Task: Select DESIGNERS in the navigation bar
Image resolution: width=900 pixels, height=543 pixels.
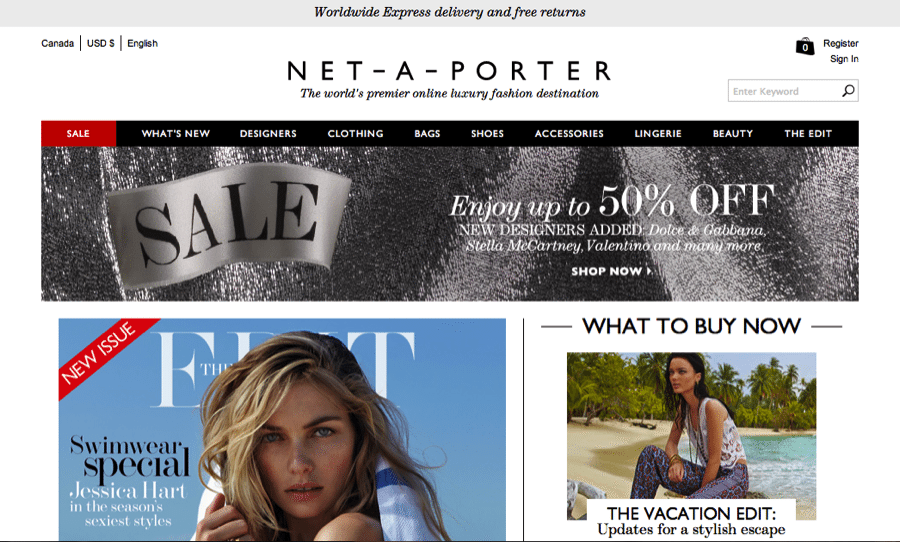Action: click(268, 134)
